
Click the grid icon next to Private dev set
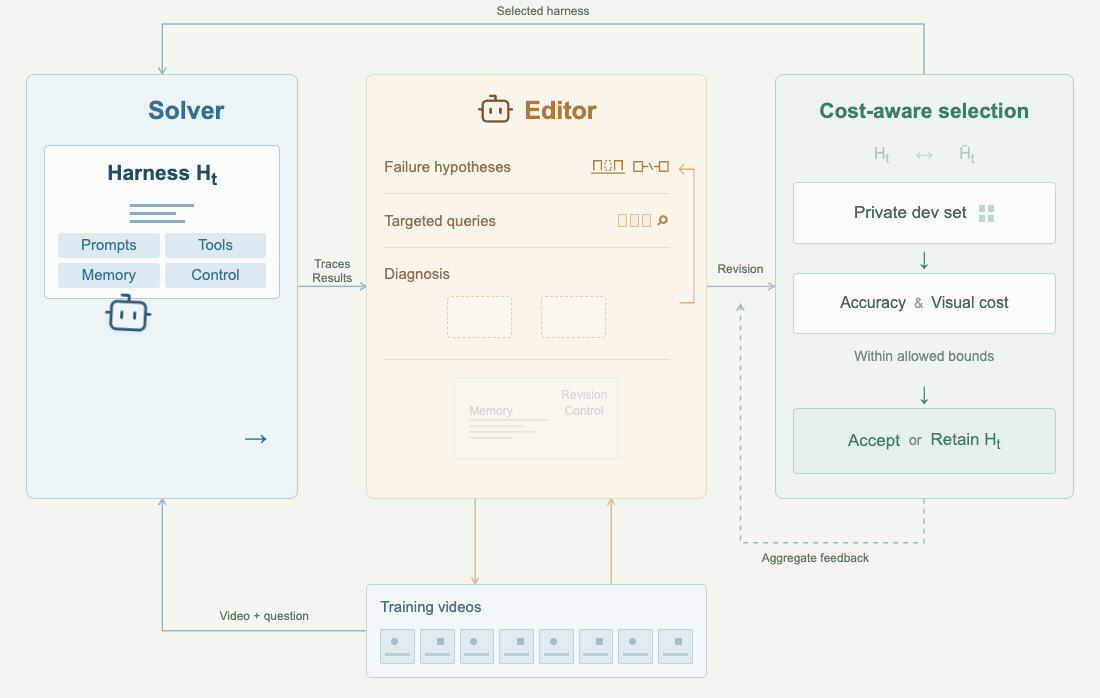[x=986, y=213]
